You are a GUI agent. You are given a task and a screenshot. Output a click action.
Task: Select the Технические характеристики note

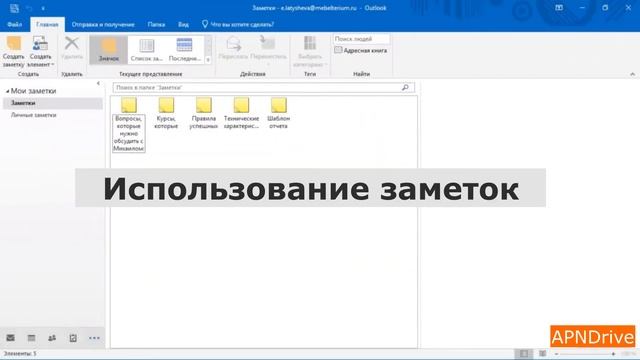[x=241, y=113]
